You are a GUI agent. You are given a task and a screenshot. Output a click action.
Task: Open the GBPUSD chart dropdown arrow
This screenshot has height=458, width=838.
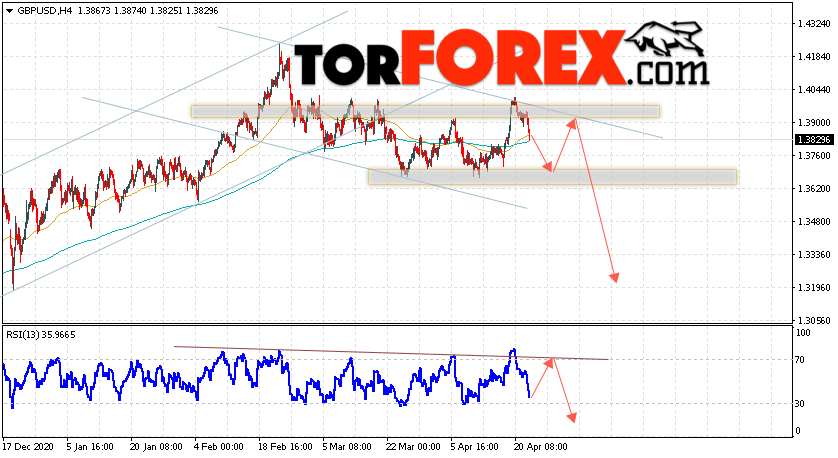[9, 11]
